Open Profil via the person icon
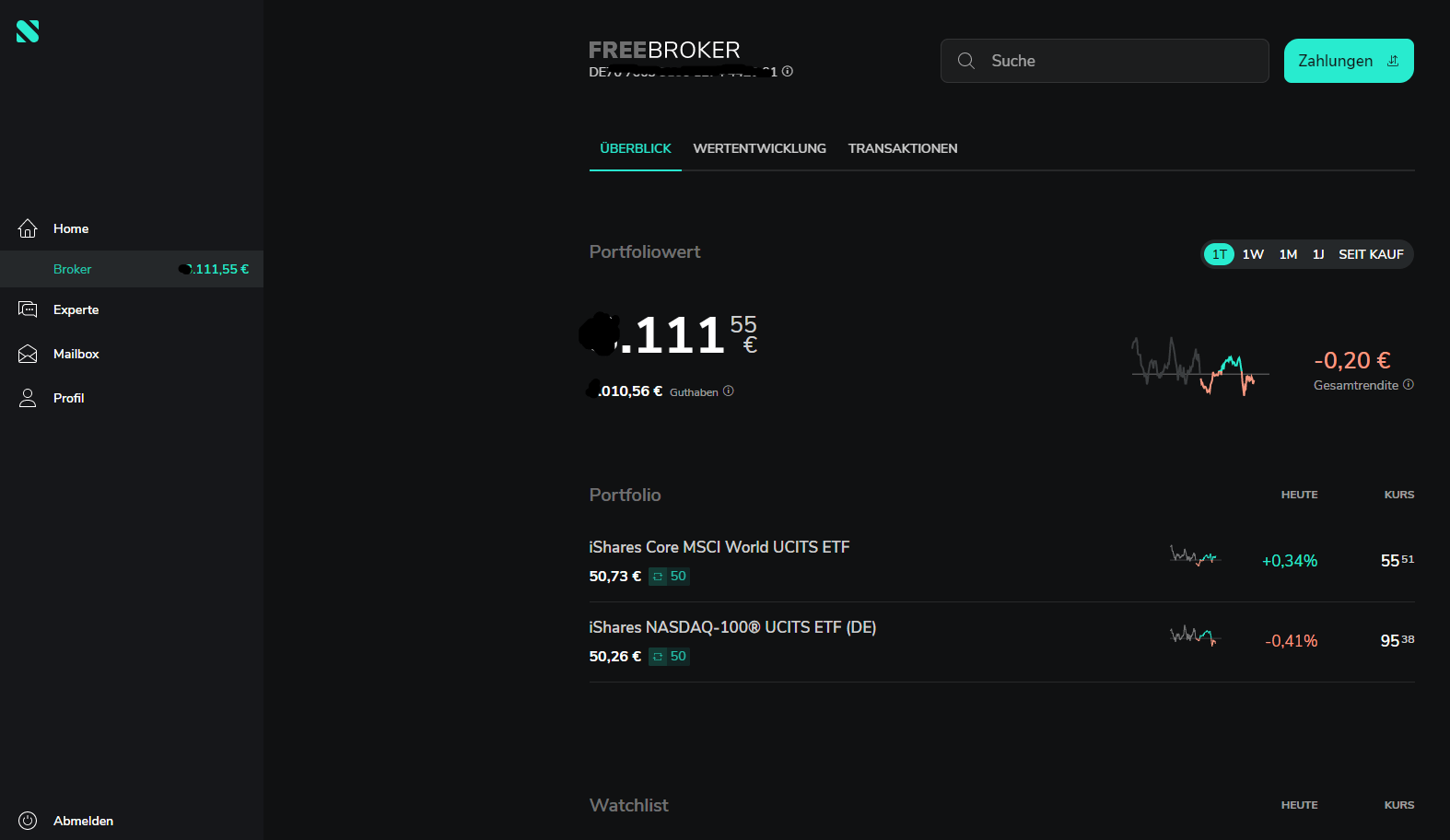This screenshot has height=840, width=1450. (28, 398)
